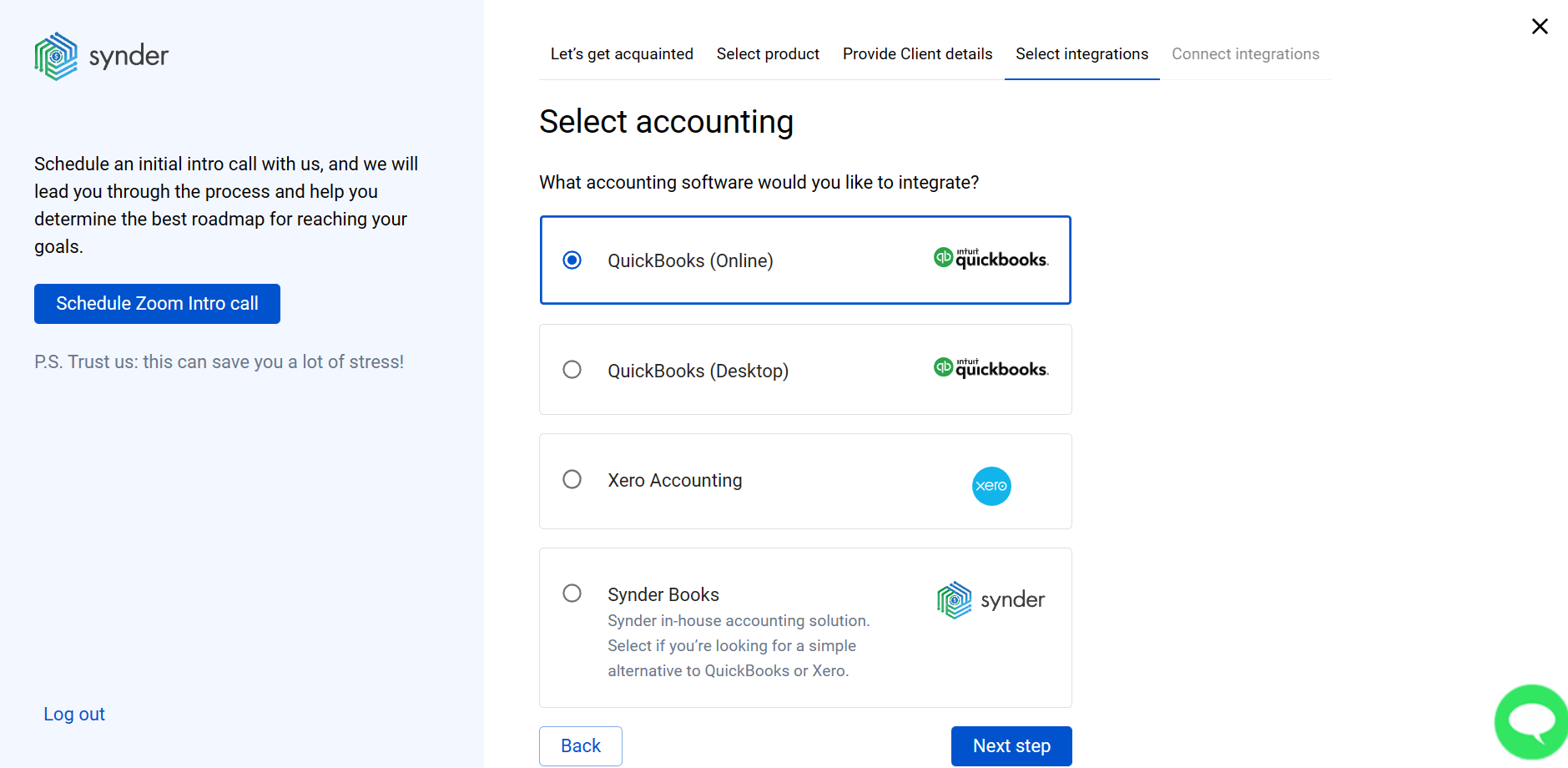Keep QuickBooks (Online) selected via its radio button

pos(572,260)
